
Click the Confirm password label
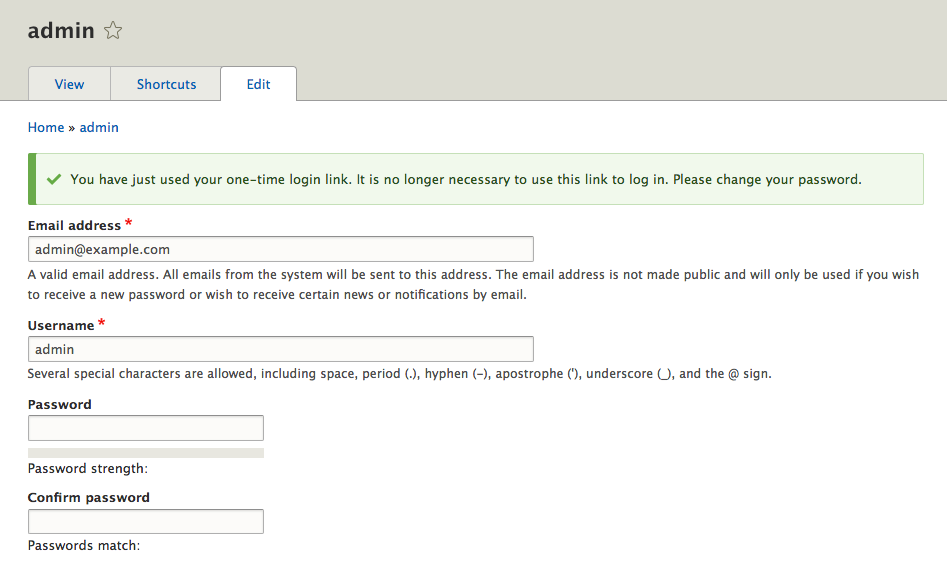pos(89,497)
